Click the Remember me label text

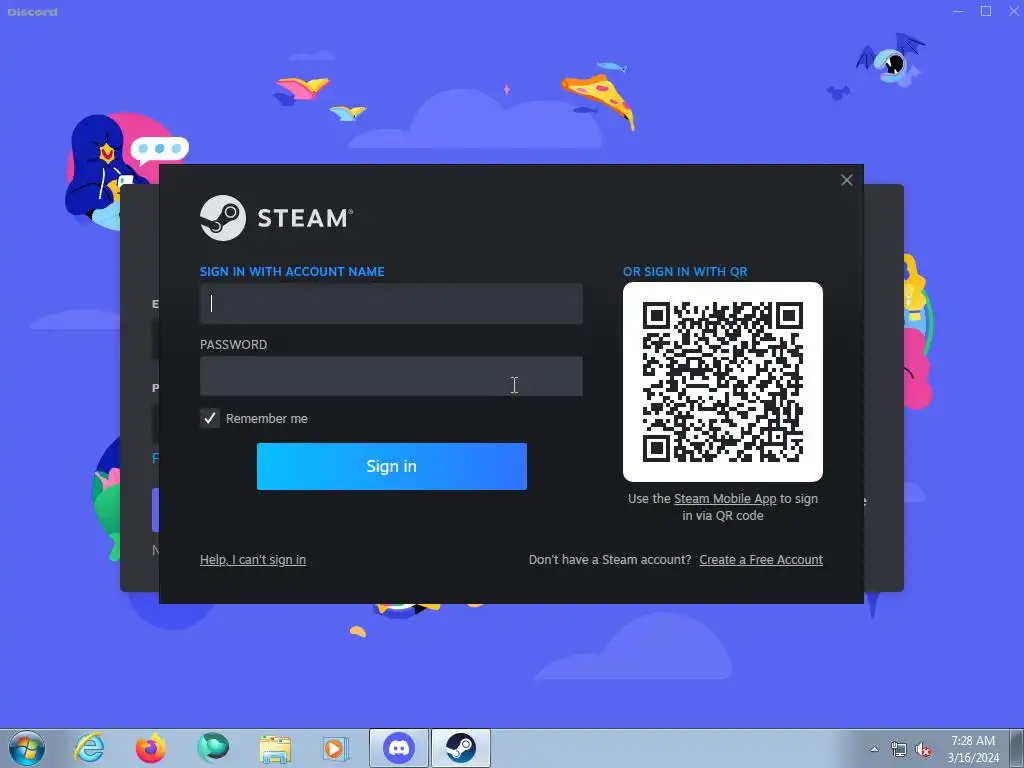tap(266, 419)
